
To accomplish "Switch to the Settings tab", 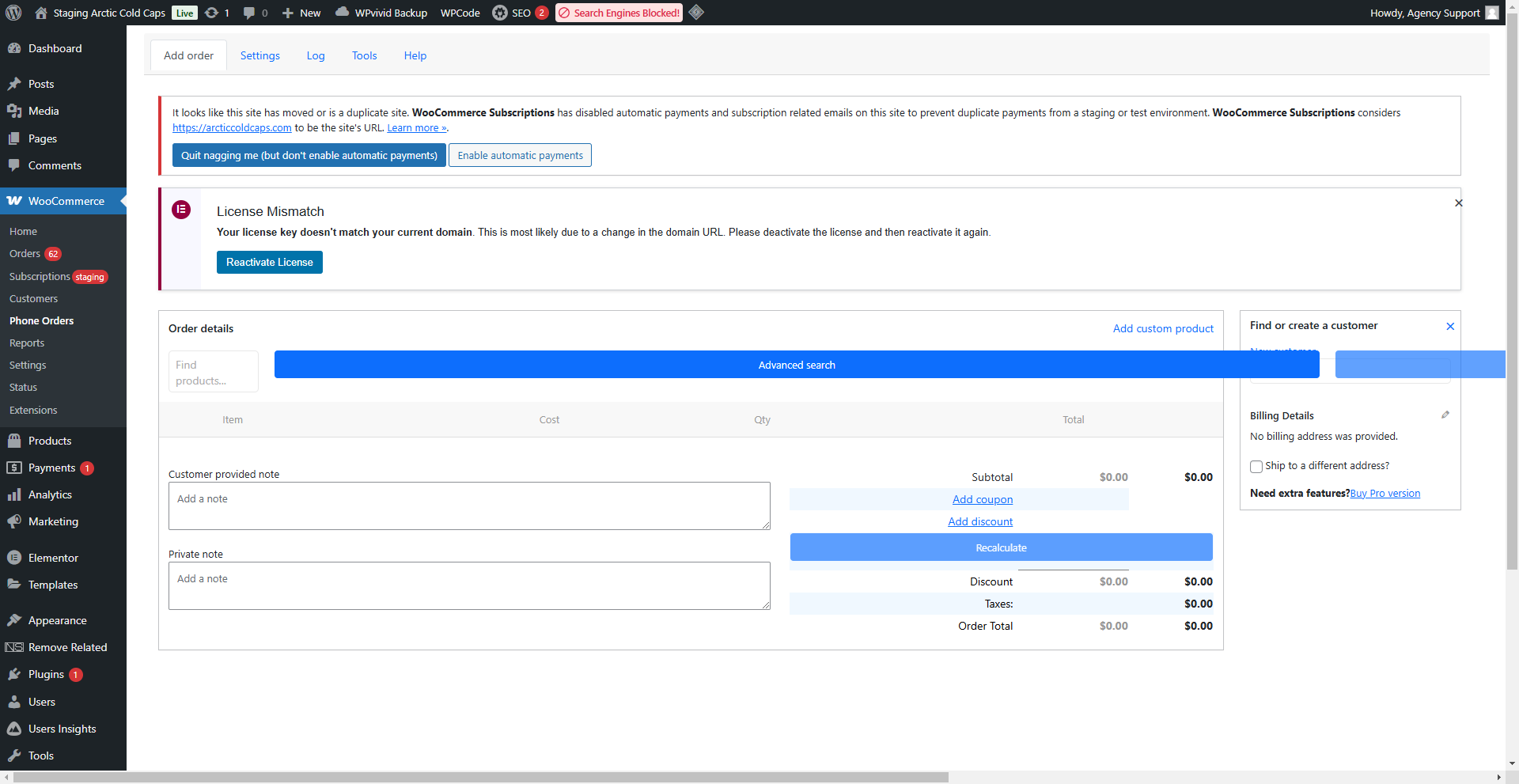I will point(259,55).
